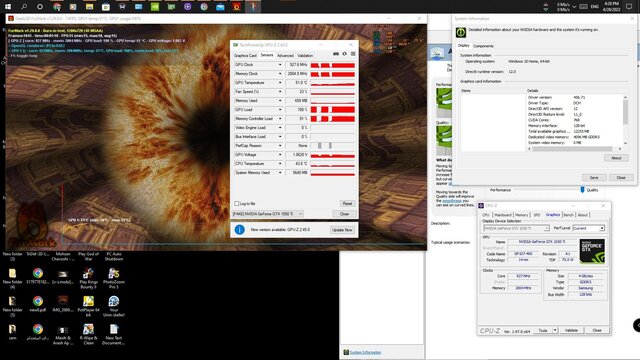Expand the GPU Voltage sensor dropdown
640x360 pixels.
click(x=280, y=155)
